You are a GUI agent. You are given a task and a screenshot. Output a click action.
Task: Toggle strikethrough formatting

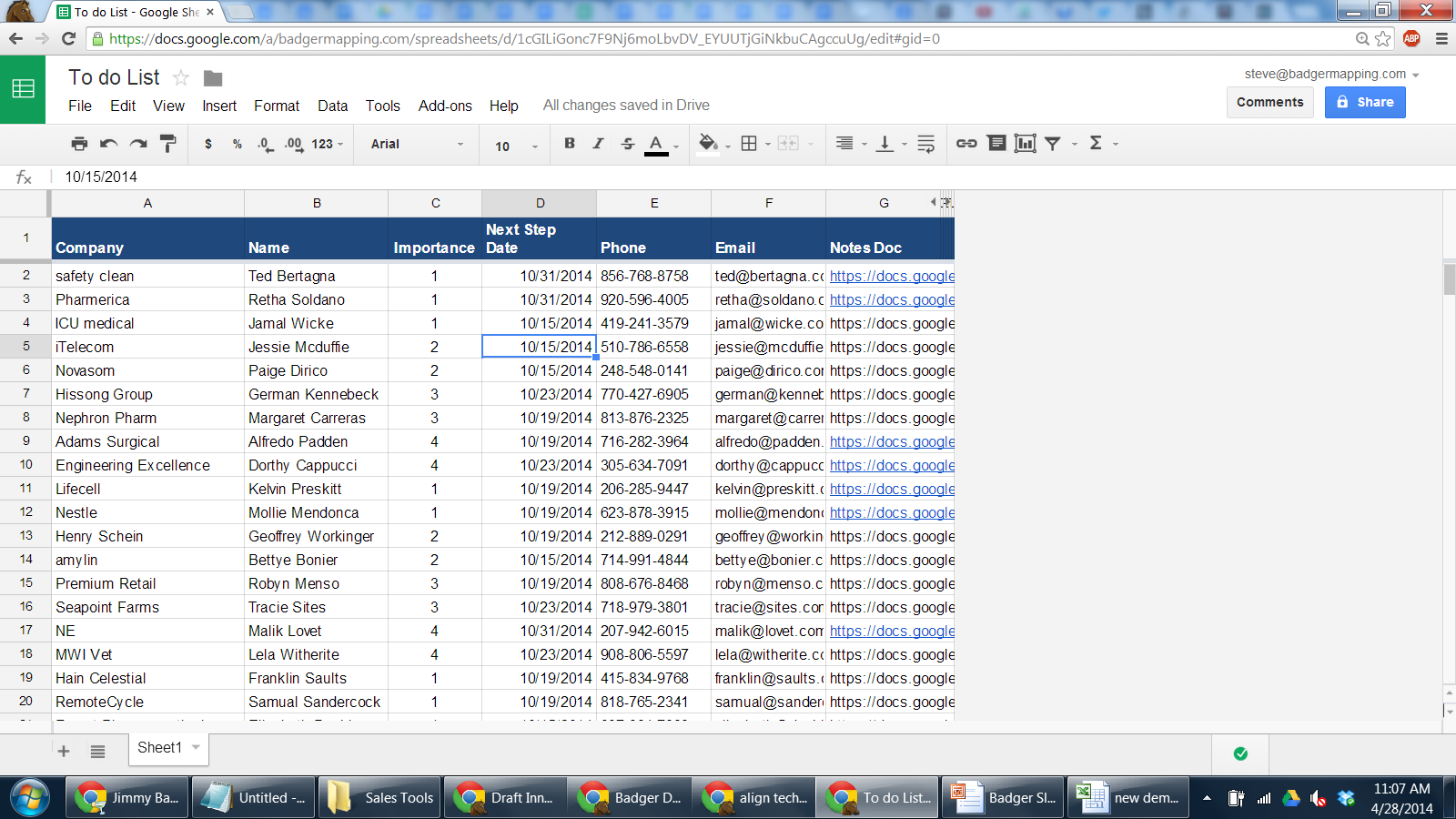[627, 143]
